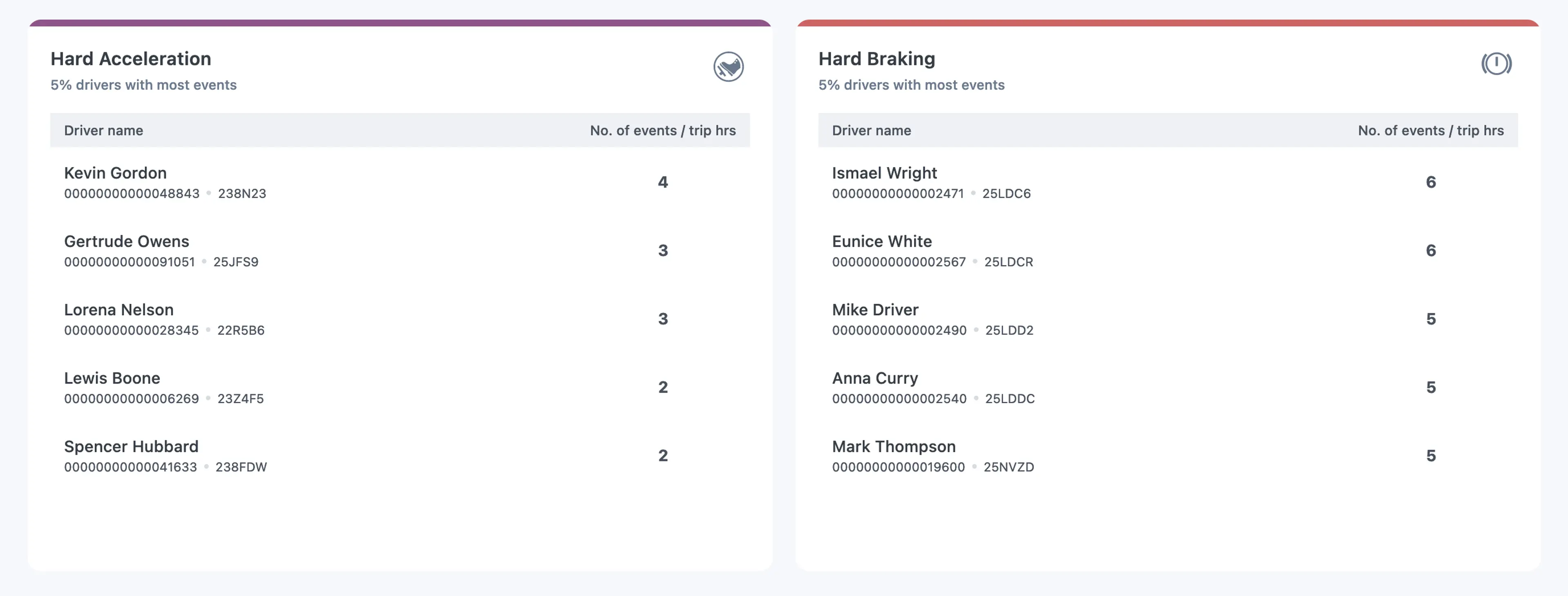Click on Lewis Boone driver name
Viewport: 1568px width, 596px height.
112,378
